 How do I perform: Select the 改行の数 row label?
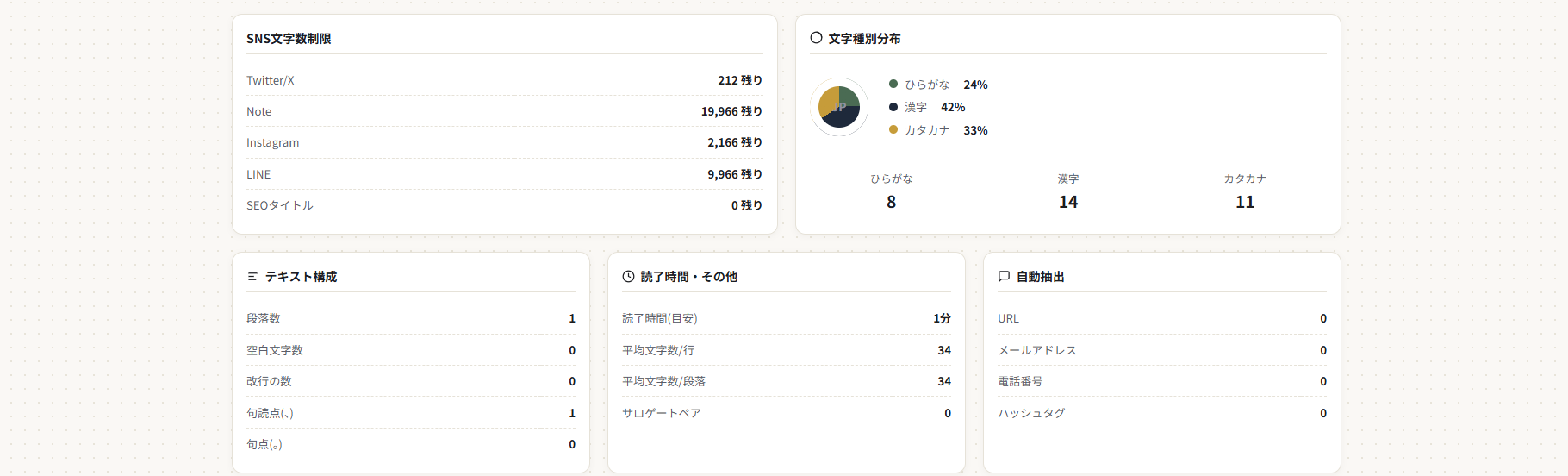pyautogui.click(x=269, y=381)
